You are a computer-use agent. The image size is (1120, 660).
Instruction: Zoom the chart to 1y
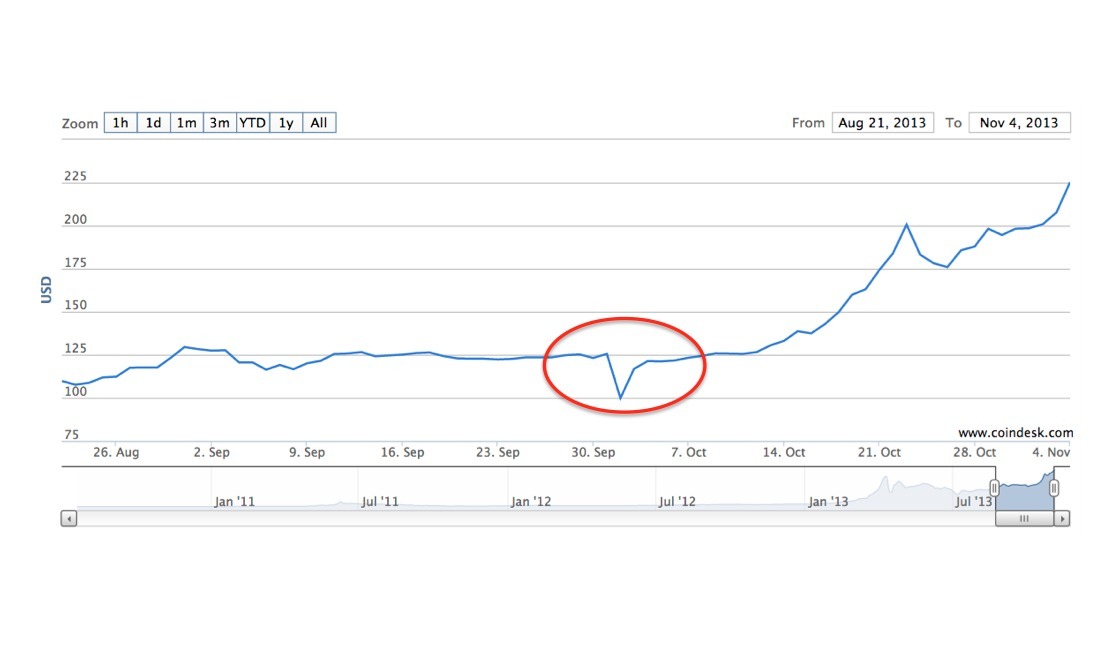[286, 123]
